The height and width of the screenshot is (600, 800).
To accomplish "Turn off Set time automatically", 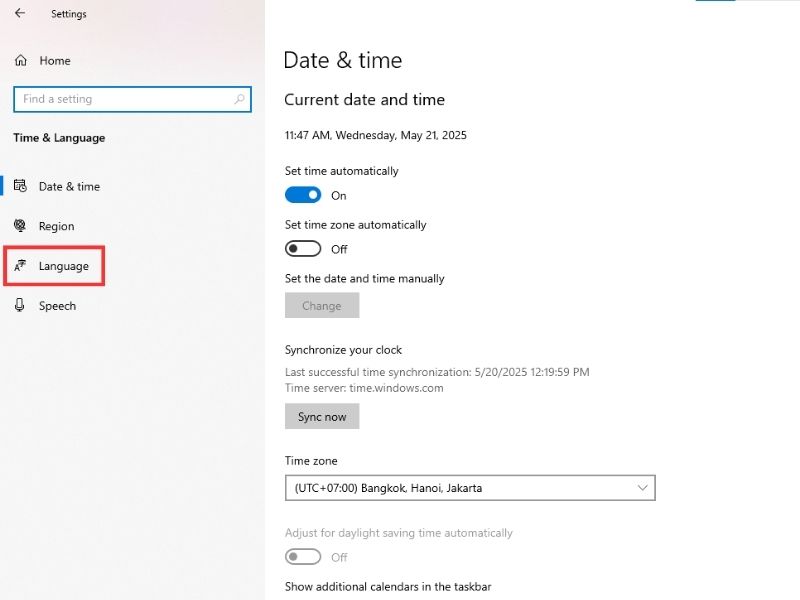I will [x=303, y=195].
